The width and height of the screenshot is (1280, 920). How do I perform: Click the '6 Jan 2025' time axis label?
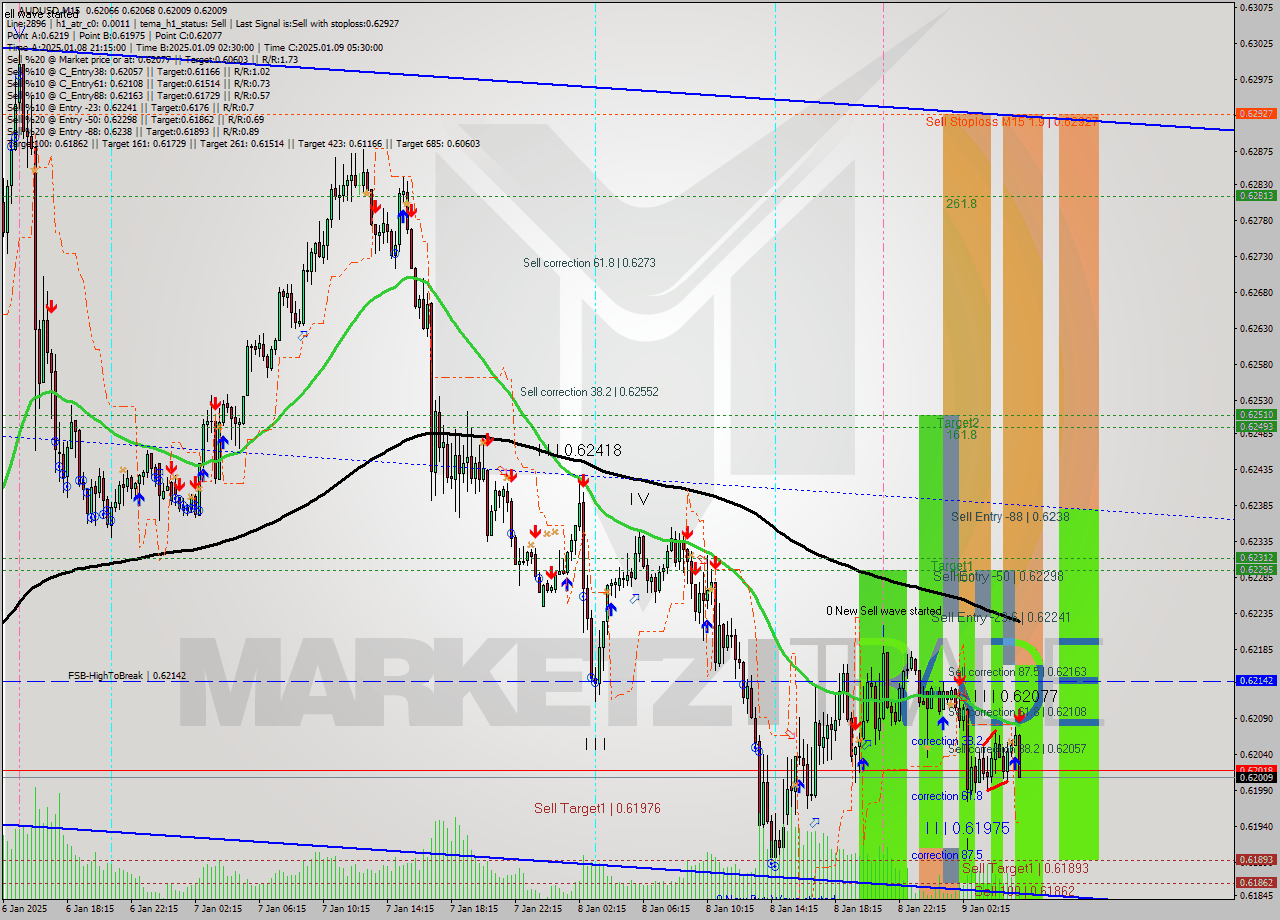click(26, 910)
